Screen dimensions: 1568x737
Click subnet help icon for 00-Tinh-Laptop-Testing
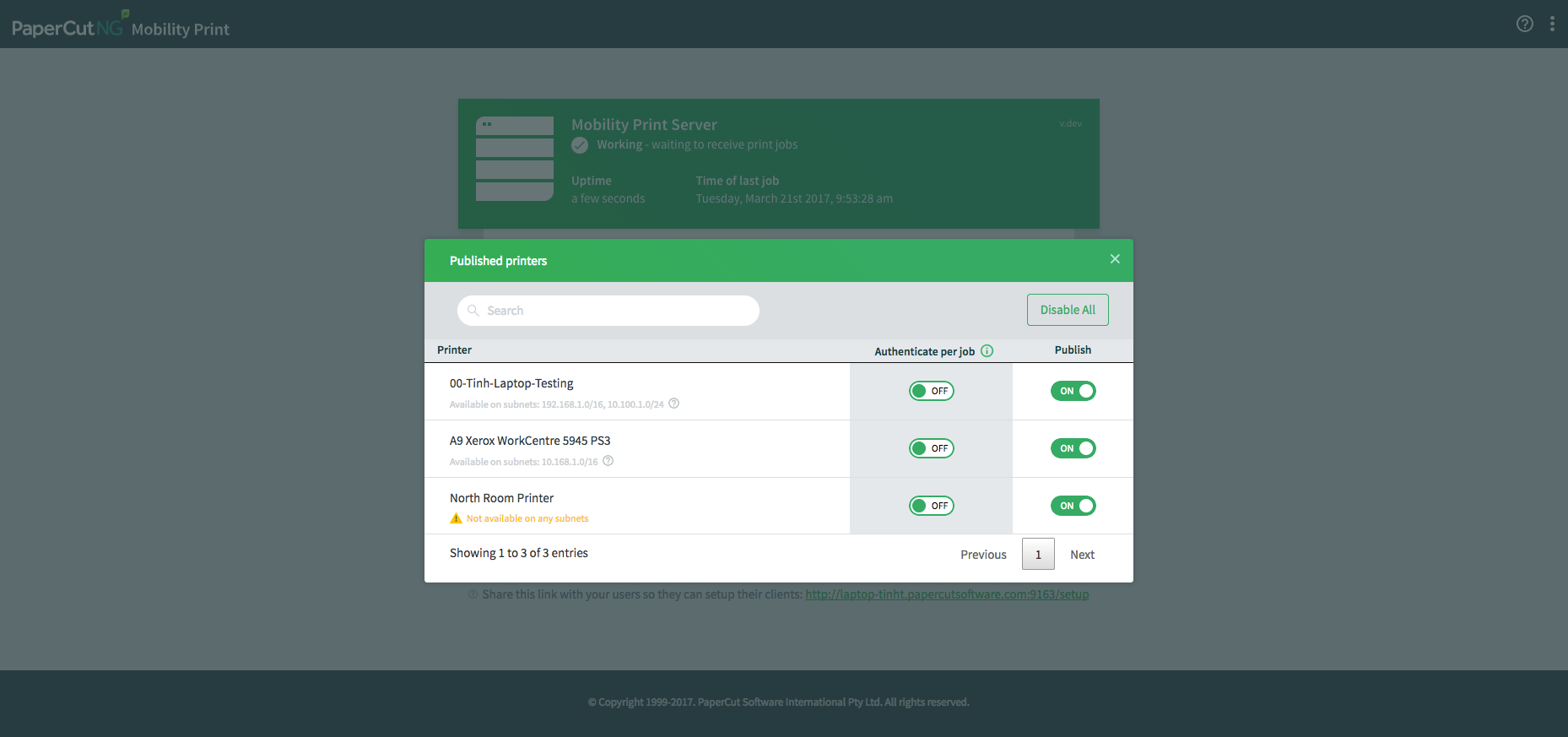tap(674, 404)
